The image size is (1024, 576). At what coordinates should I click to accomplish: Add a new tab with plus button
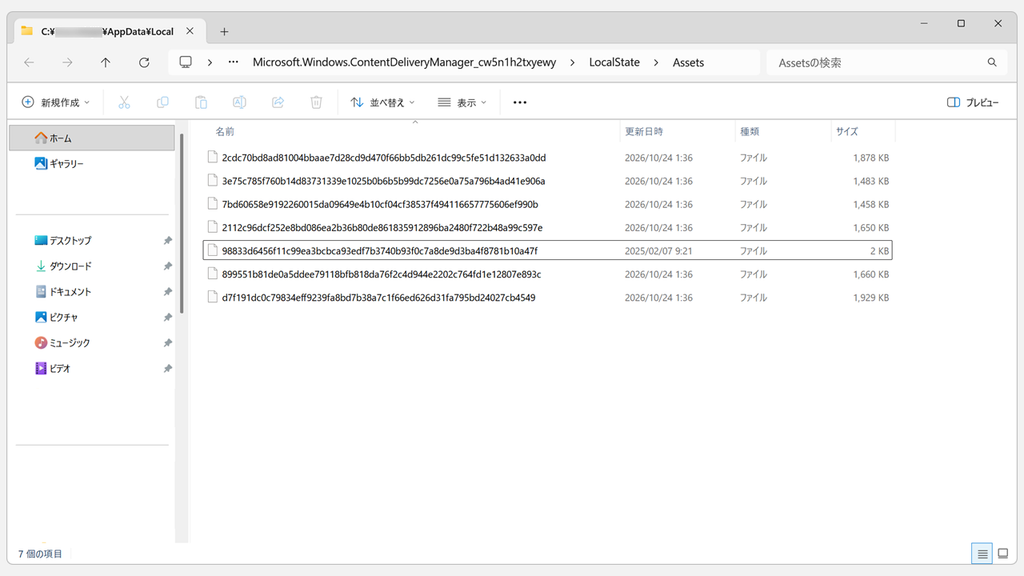pyautogui.click(x=224, y=31)
